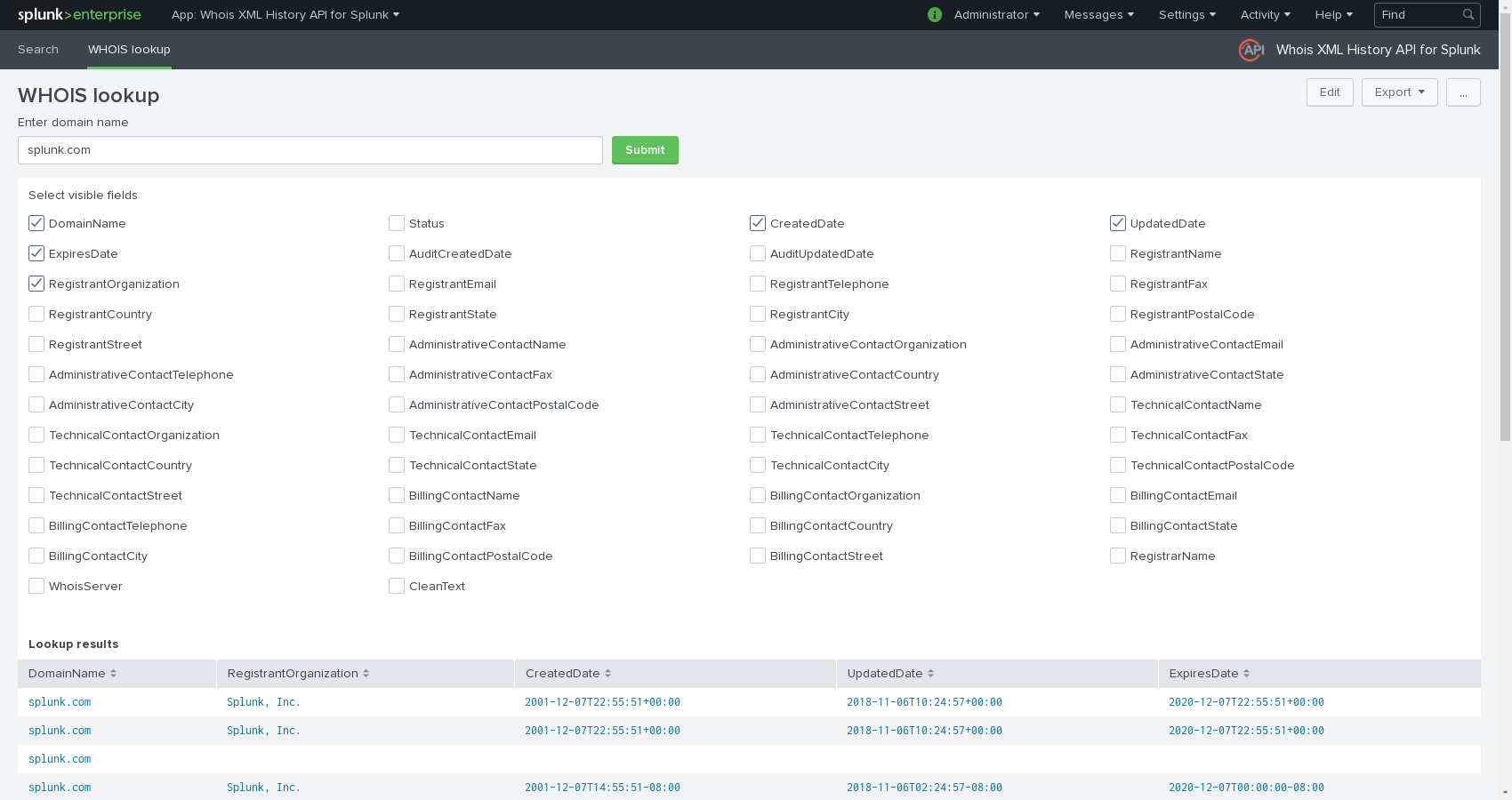The image size is (1512, 800).
Task: Open the Export dropdown button
Action: pos(1400,92)
